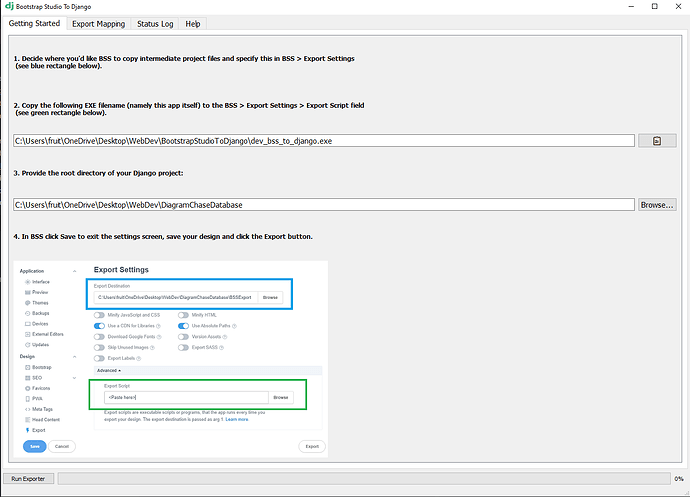This screenshot has width=690, height=497.
Task: Enable the Export SASS switch
Action: 183,348
